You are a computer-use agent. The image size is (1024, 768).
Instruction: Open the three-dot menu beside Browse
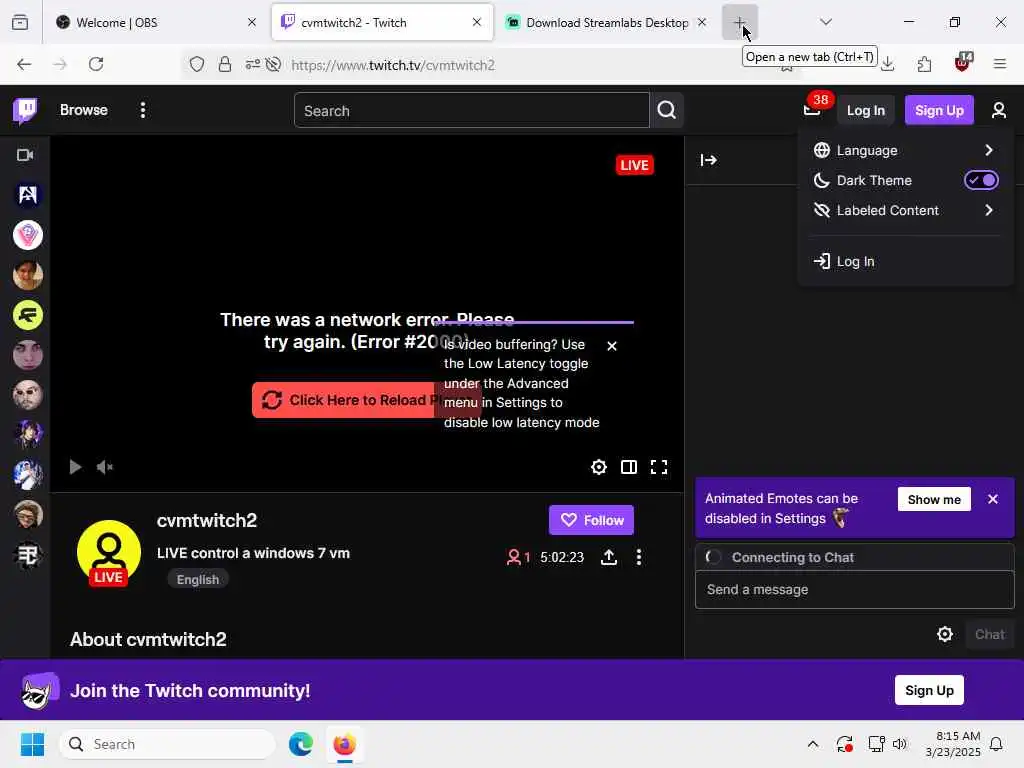click(143, 110)
